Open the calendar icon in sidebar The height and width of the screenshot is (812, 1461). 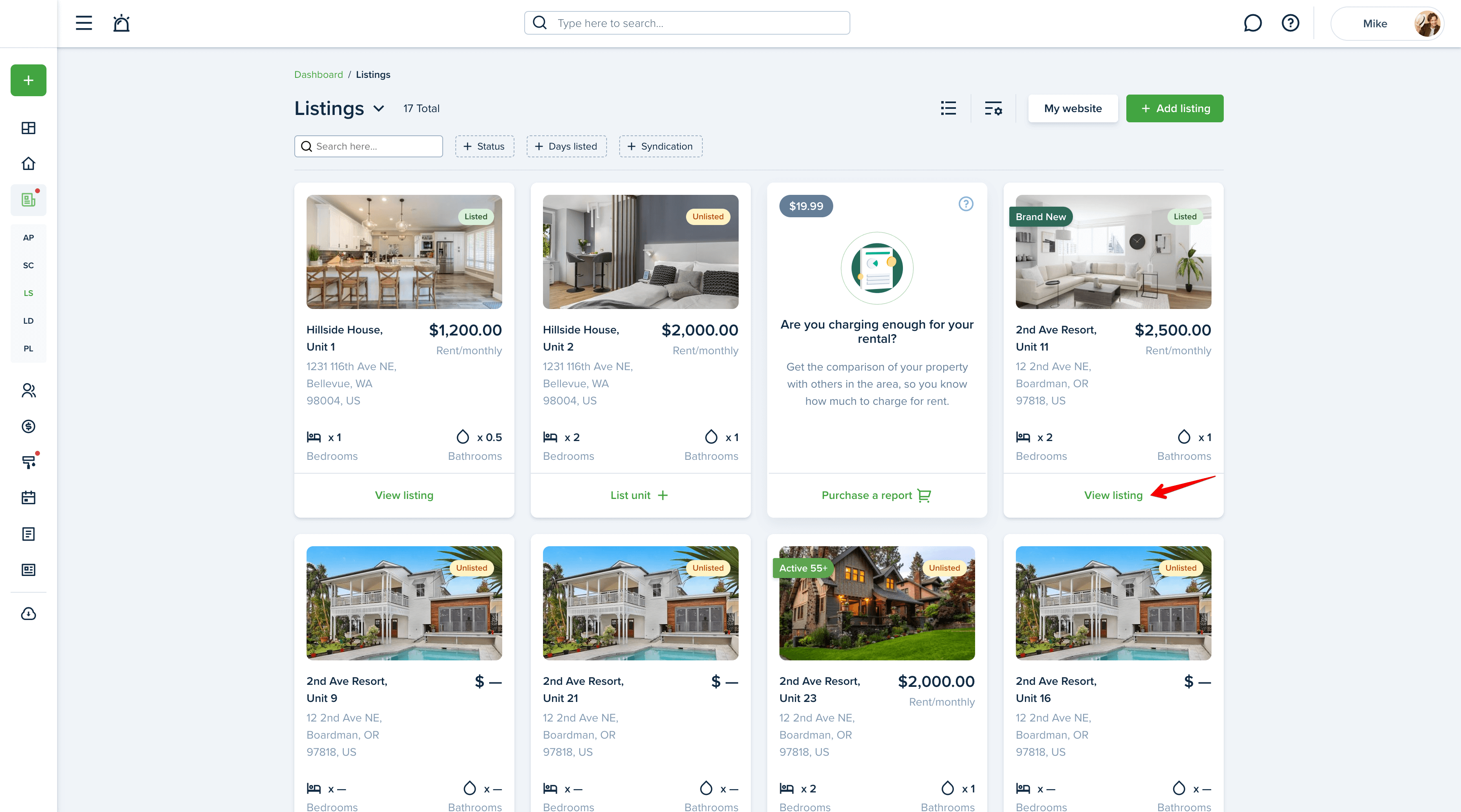point(29,498)
